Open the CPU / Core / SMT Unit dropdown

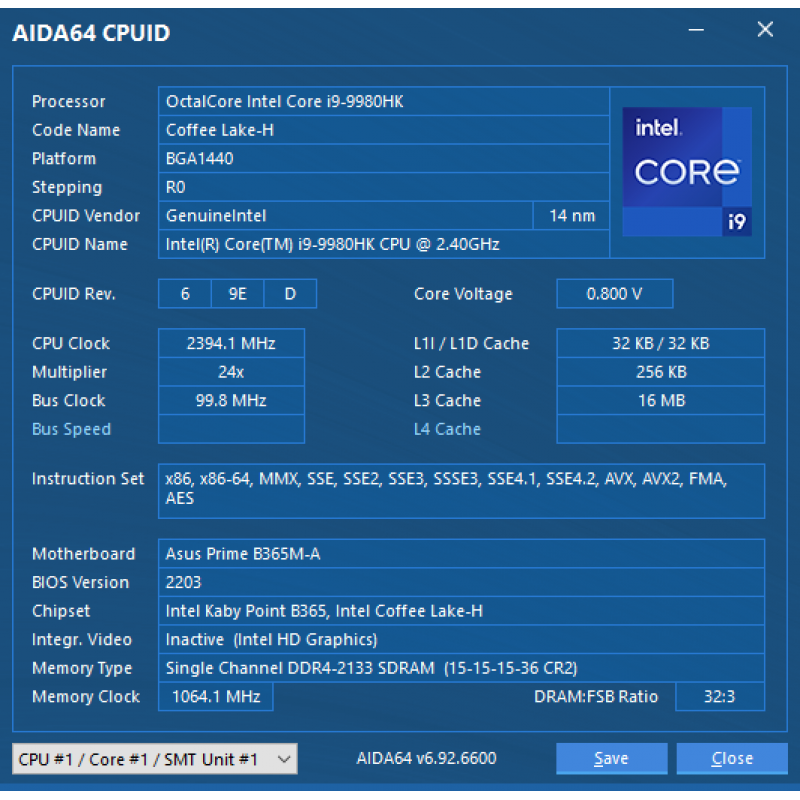click(x=155, y=759)
